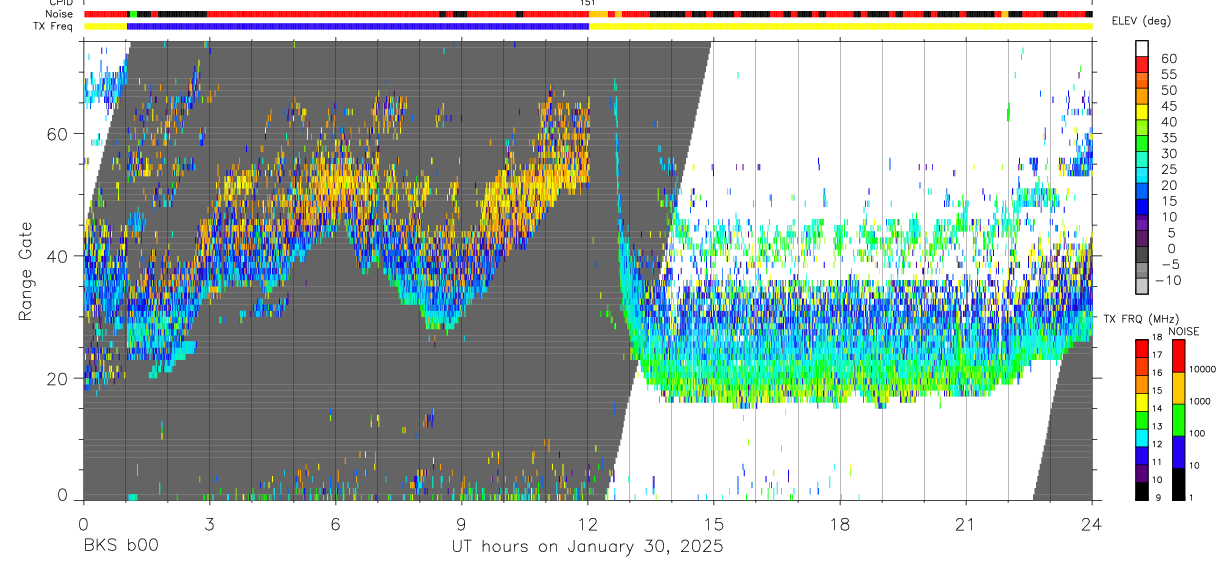Viewport: 1228px width, 567px height.
Task: Click the blue segment of the TX Freq strip
Action: 358,26
